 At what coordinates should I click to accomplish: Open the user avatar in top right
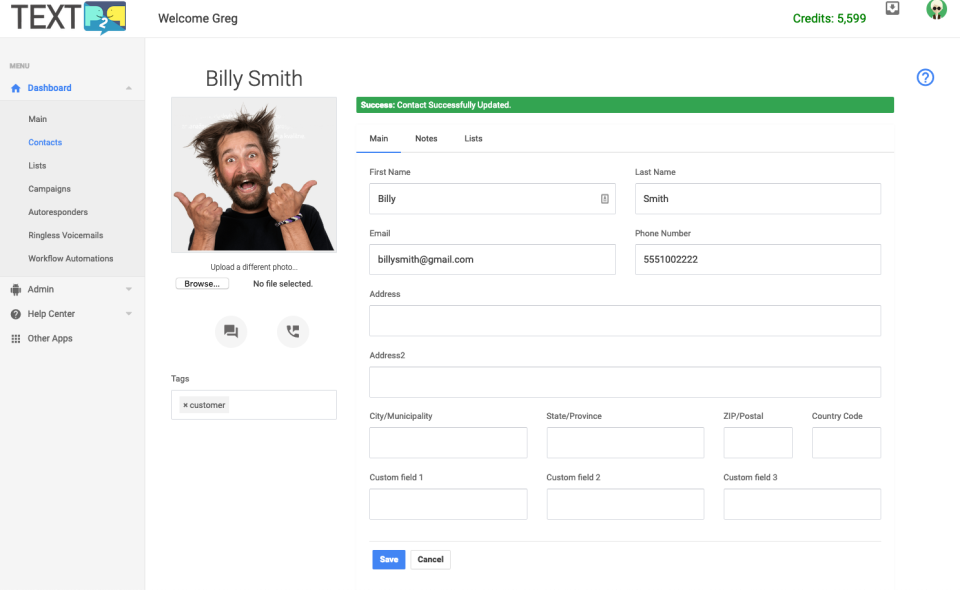coord(936,9)
